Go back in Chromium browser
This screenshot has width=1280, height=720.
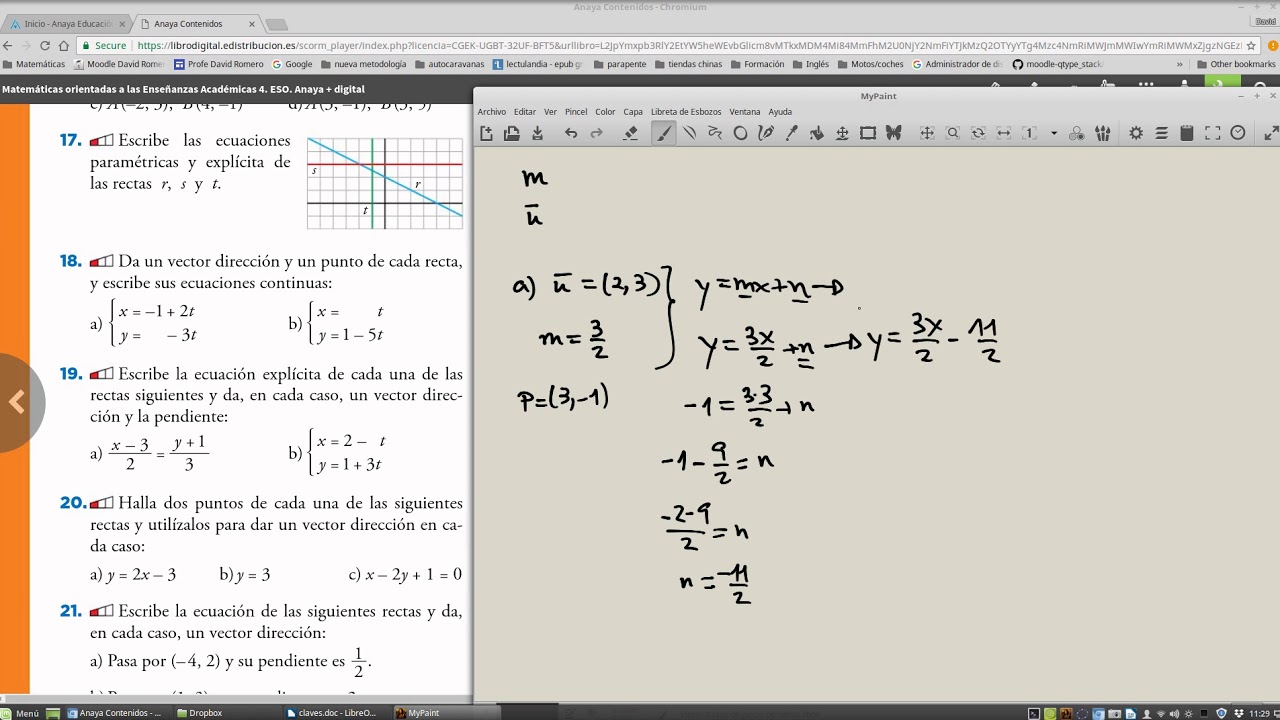pyautogui.click(x=8, y=45)
